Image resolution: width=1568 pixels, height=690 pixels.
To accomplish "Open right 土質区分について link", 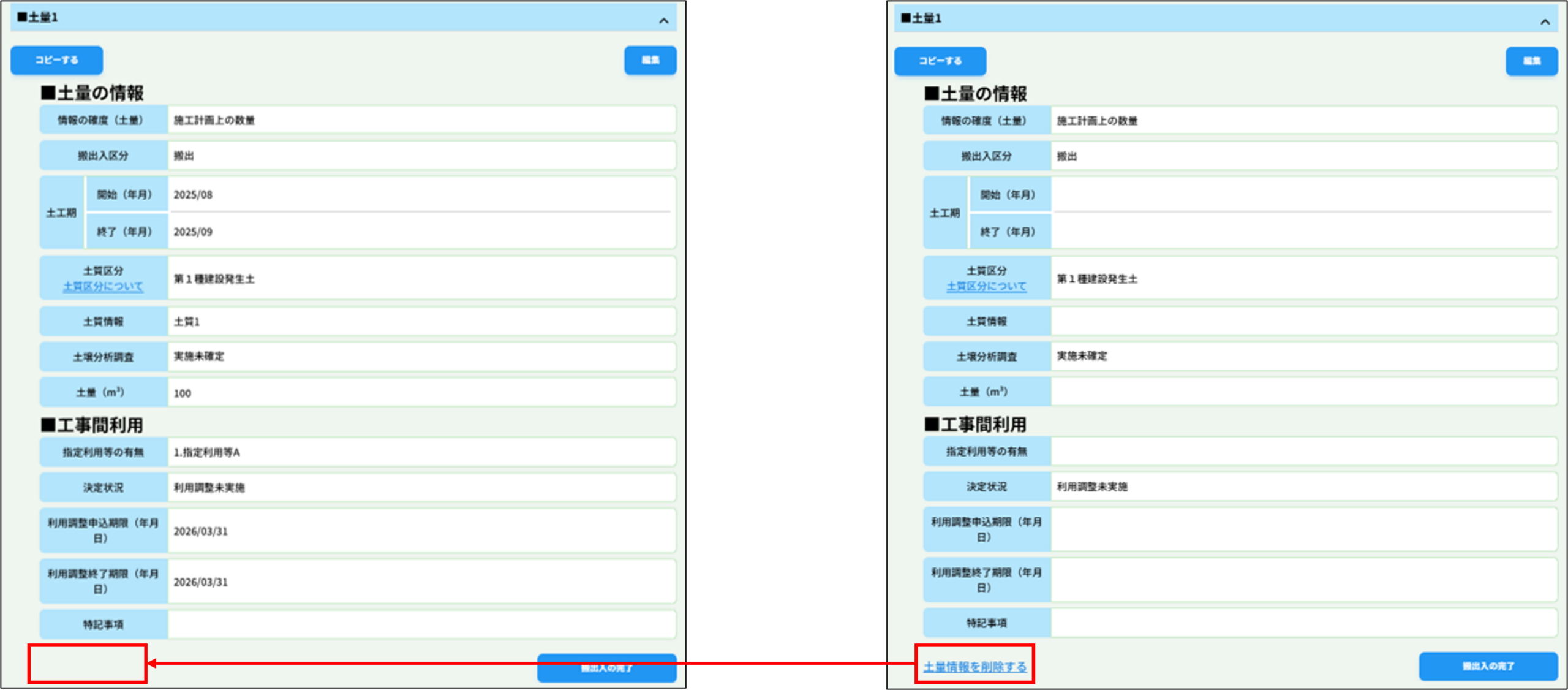I will pos(986,286).
